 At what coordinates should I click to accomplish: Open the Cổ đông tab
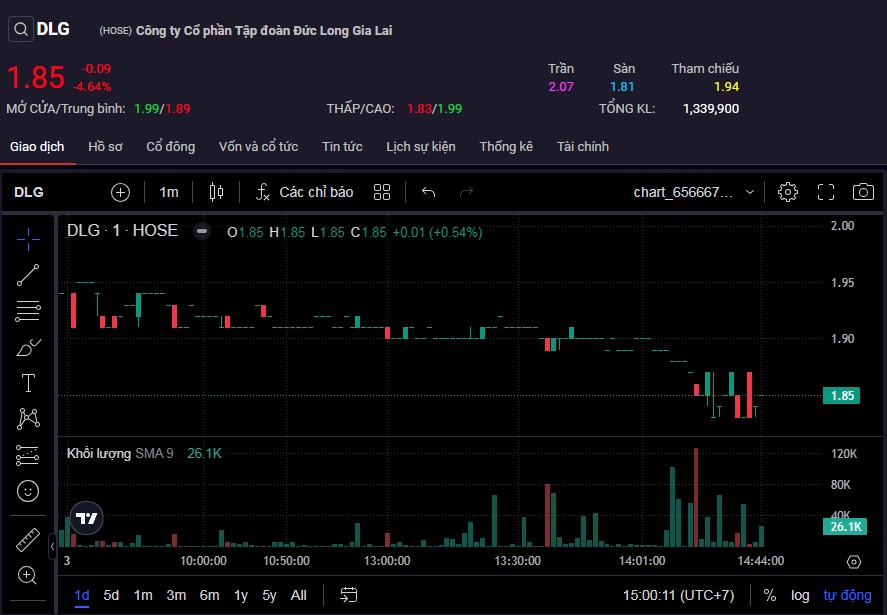pyautogui.click(x=170, y=146)
